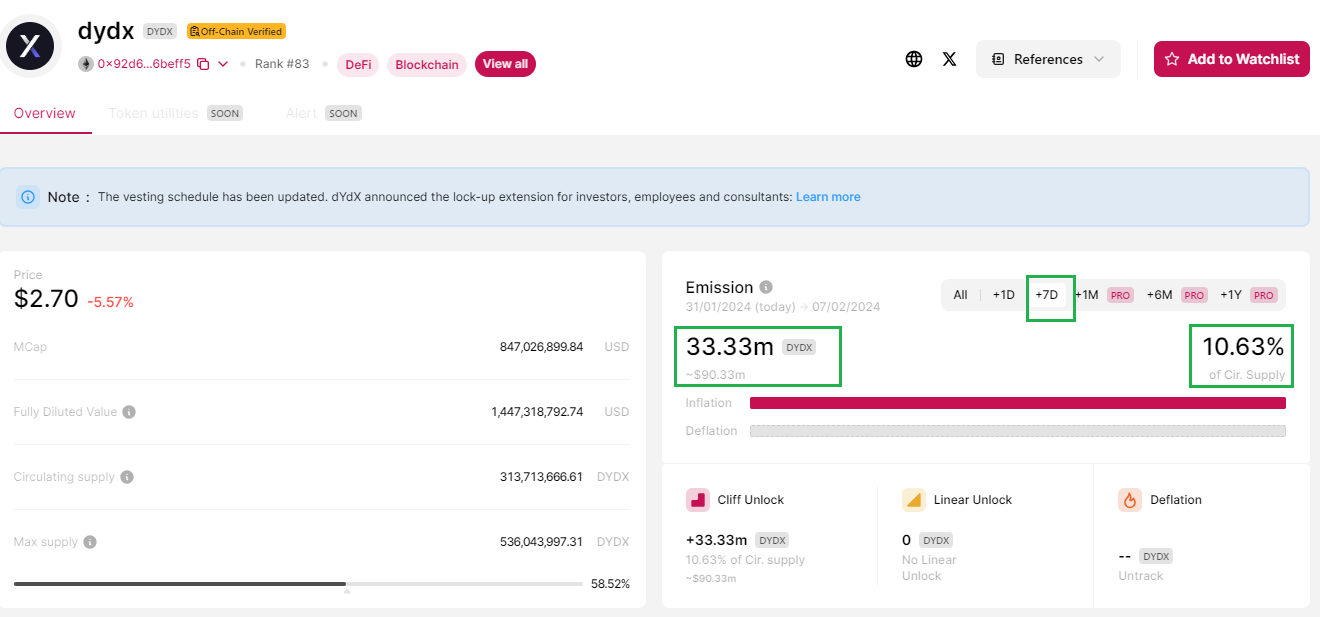Viewport: 1320px width, 617px height.
Task: Click the Fully Diluted Value info icon
Action: coord(129,412)
